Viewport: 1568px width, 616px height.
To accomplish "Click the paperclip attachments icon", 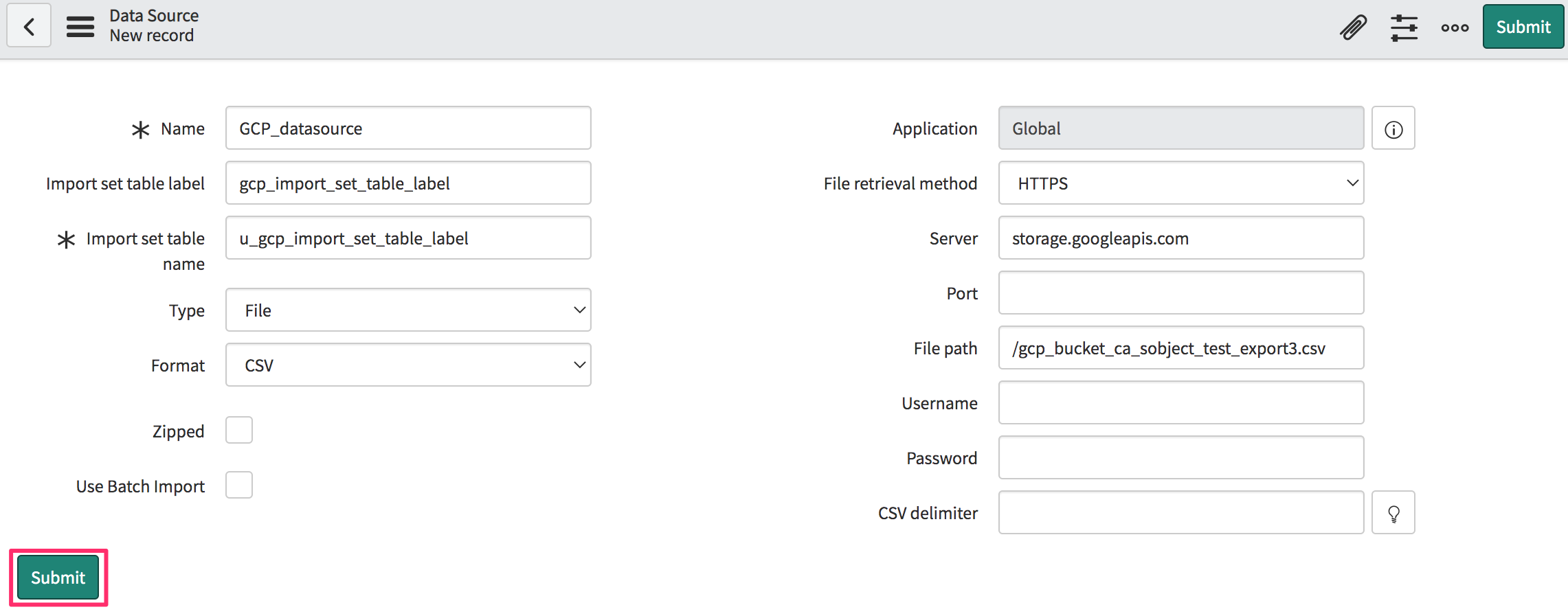I will [x=1353, y=27].
